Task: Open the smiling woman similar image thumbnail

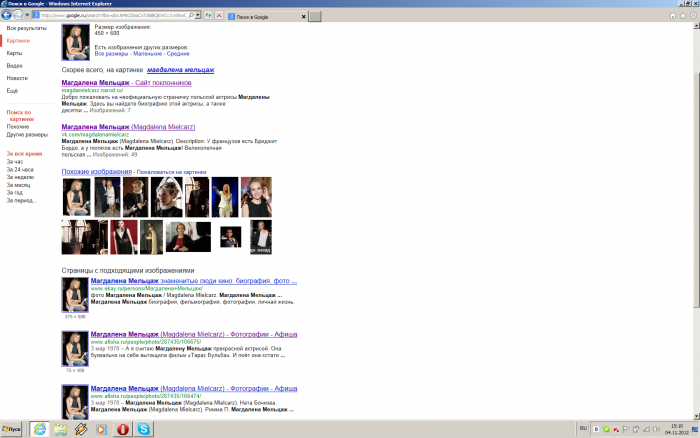Action: [256, 197]
